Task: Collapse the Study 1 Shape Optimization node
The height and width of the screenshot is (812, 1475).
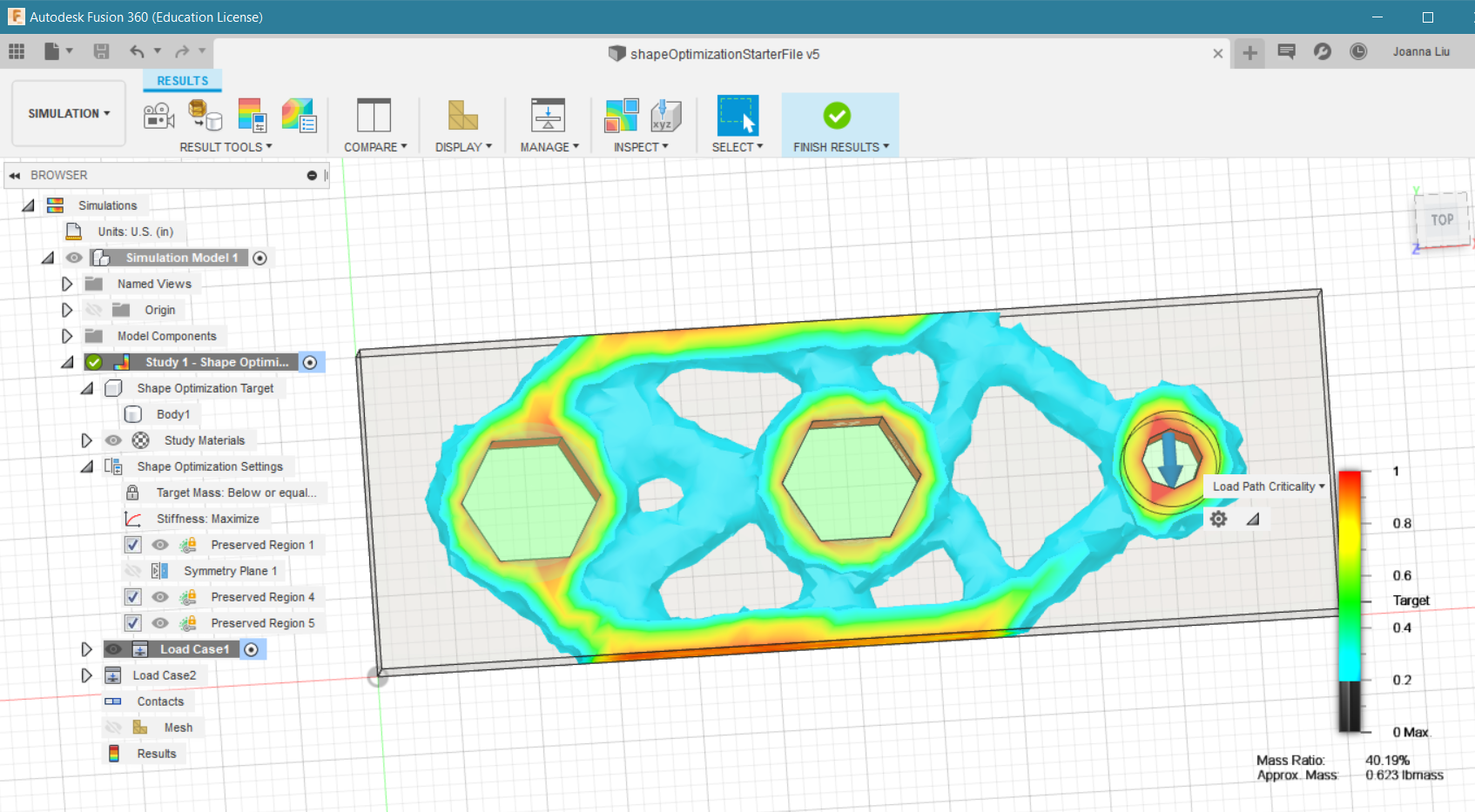Action: 67,363
